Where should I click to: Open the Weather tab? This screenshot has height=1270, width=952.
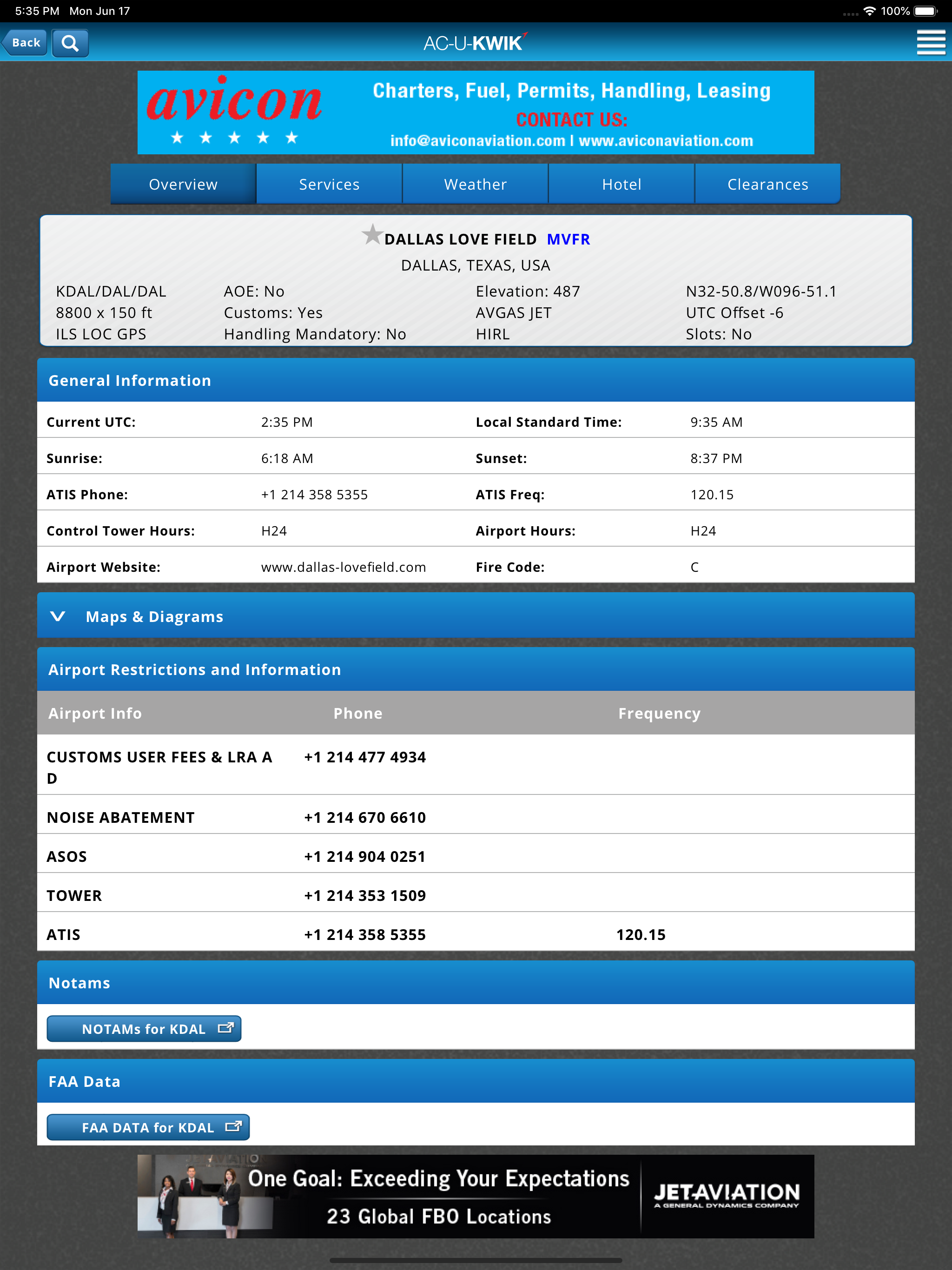point(475,184)
